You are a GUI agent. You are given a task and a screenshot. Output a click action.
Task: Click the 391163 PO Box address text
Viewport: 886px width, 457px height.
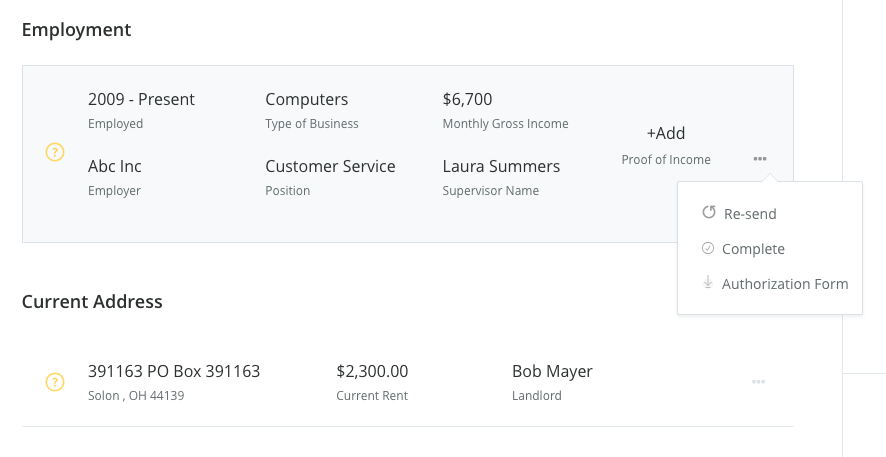(174, 371)
